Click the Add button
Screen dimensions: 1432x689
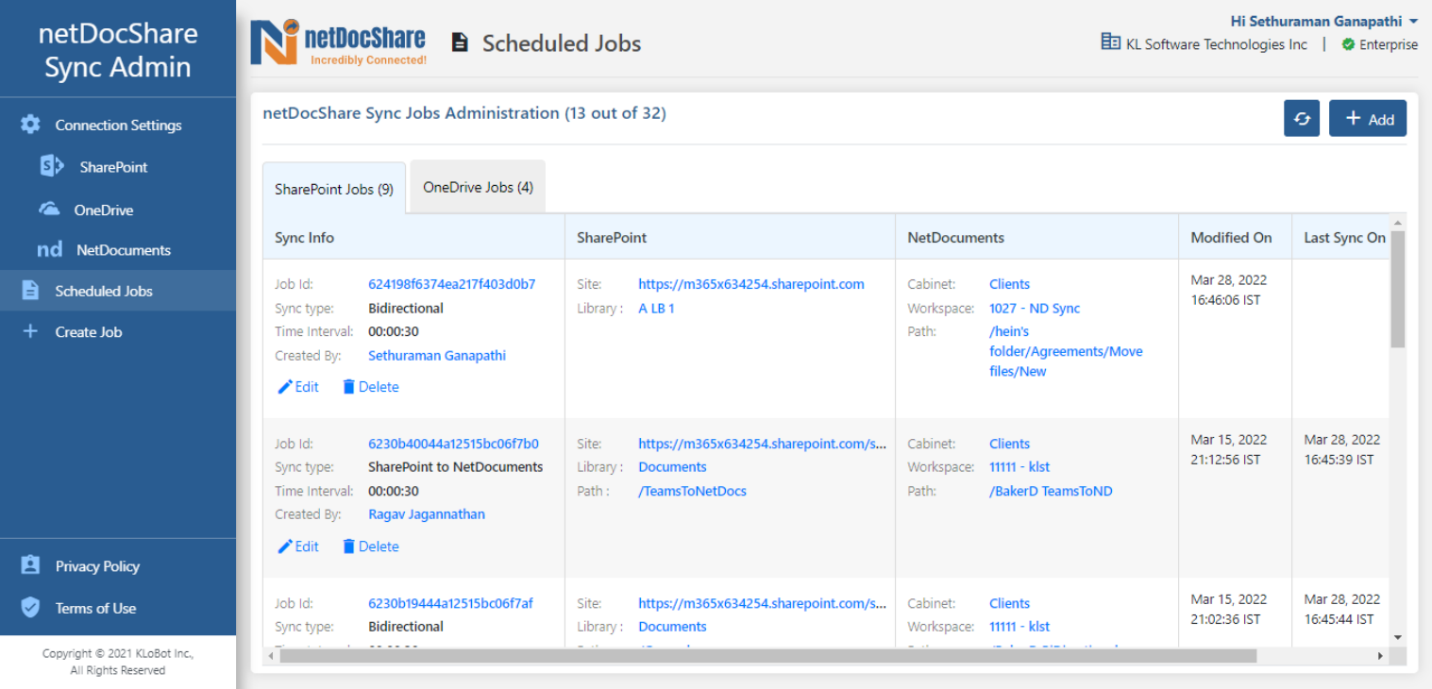[x=1368, y=118]
